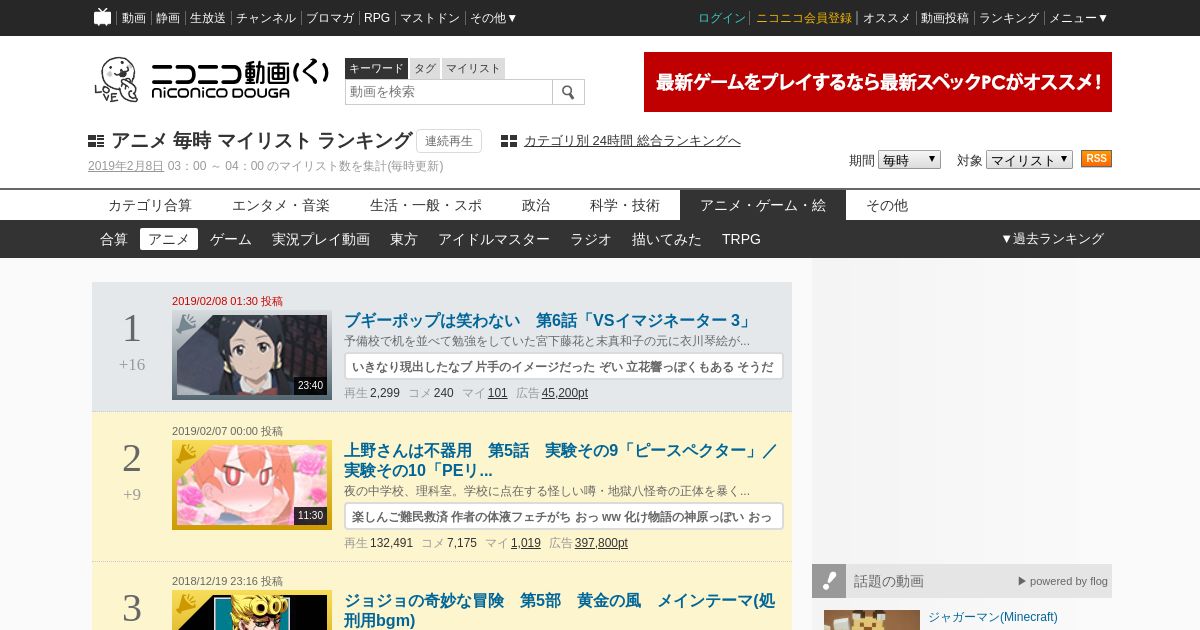Click the 連続再生 button
The height and width of the screenshot is (630, 1200).
(449, 141)
